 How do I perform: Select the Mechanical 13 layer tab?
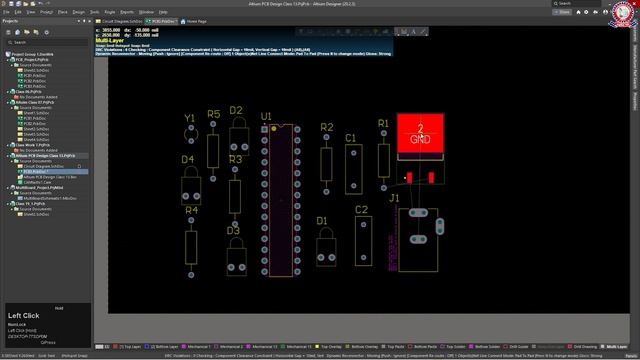pyautogui.click(x=262, y=347)
